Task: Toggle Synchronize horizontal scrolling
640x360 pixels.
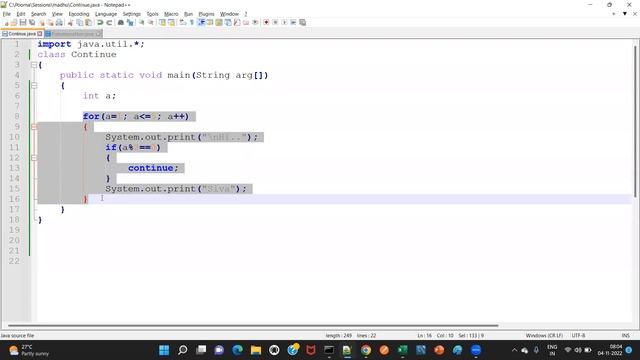Action: [x=171, y=23]
